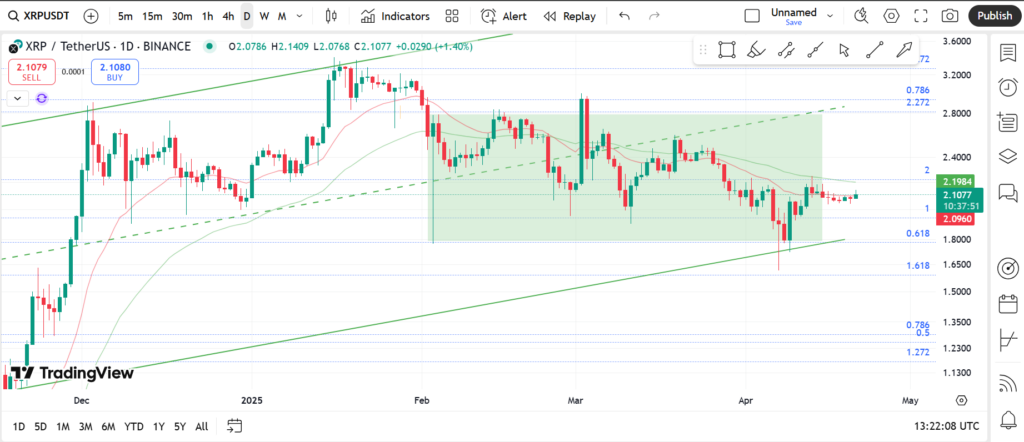
Task: Open the data window plus-list icon
Action: [x=1008, y=121]
